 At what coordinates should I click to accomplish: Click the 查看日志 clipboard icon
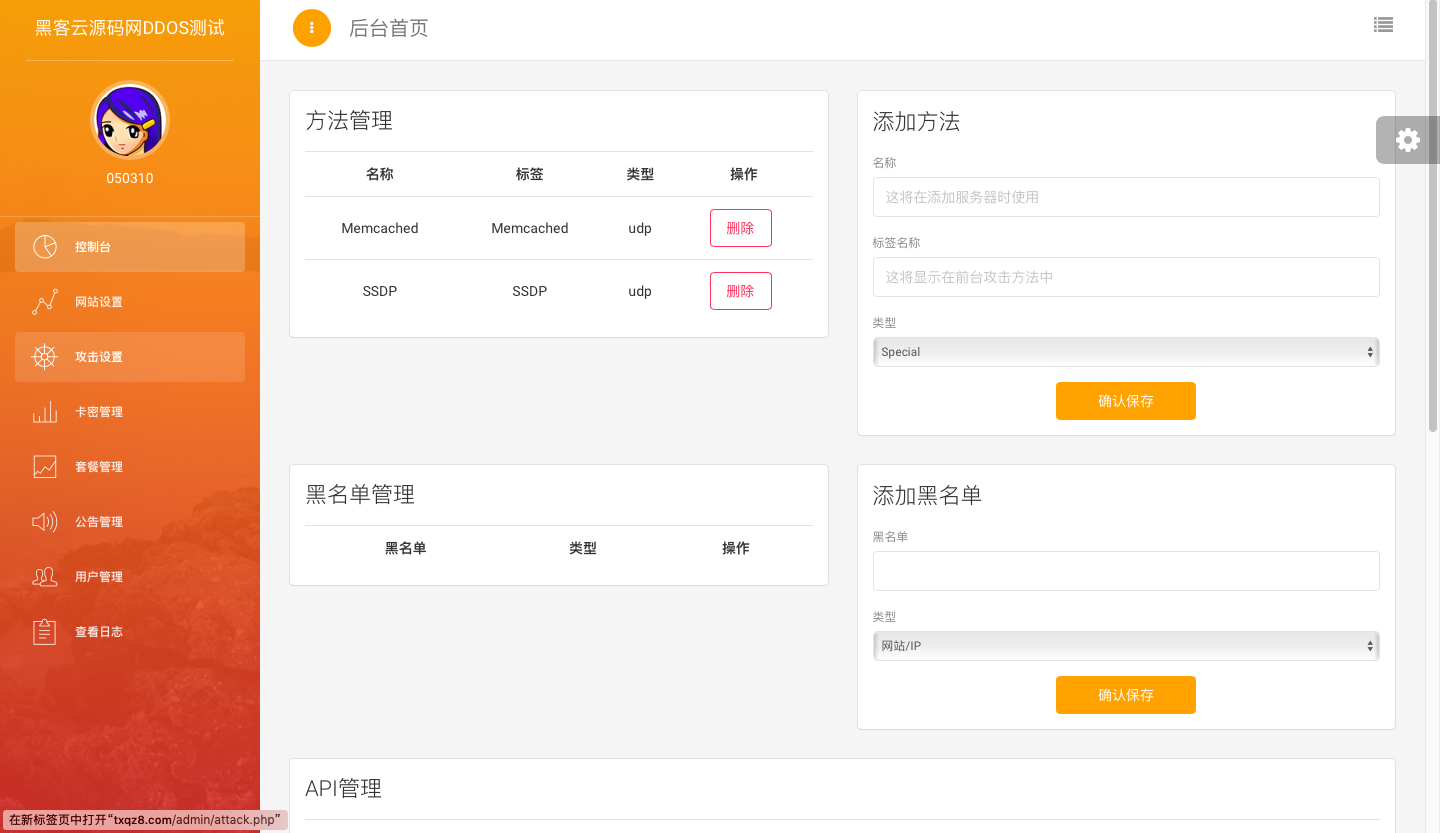click(45, 632)
